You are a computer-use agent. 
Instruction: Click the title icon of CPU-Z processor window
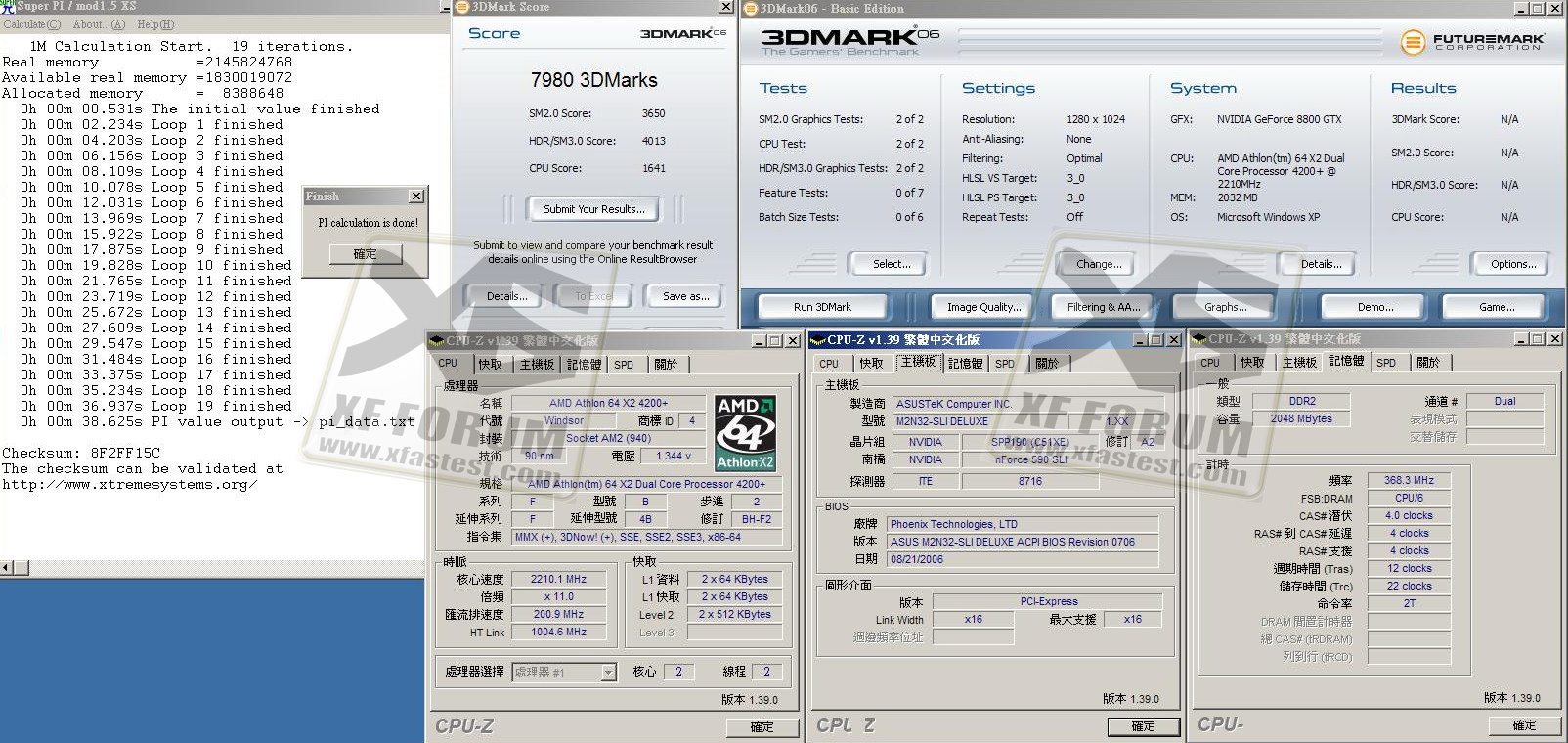(x=437, y=340)
